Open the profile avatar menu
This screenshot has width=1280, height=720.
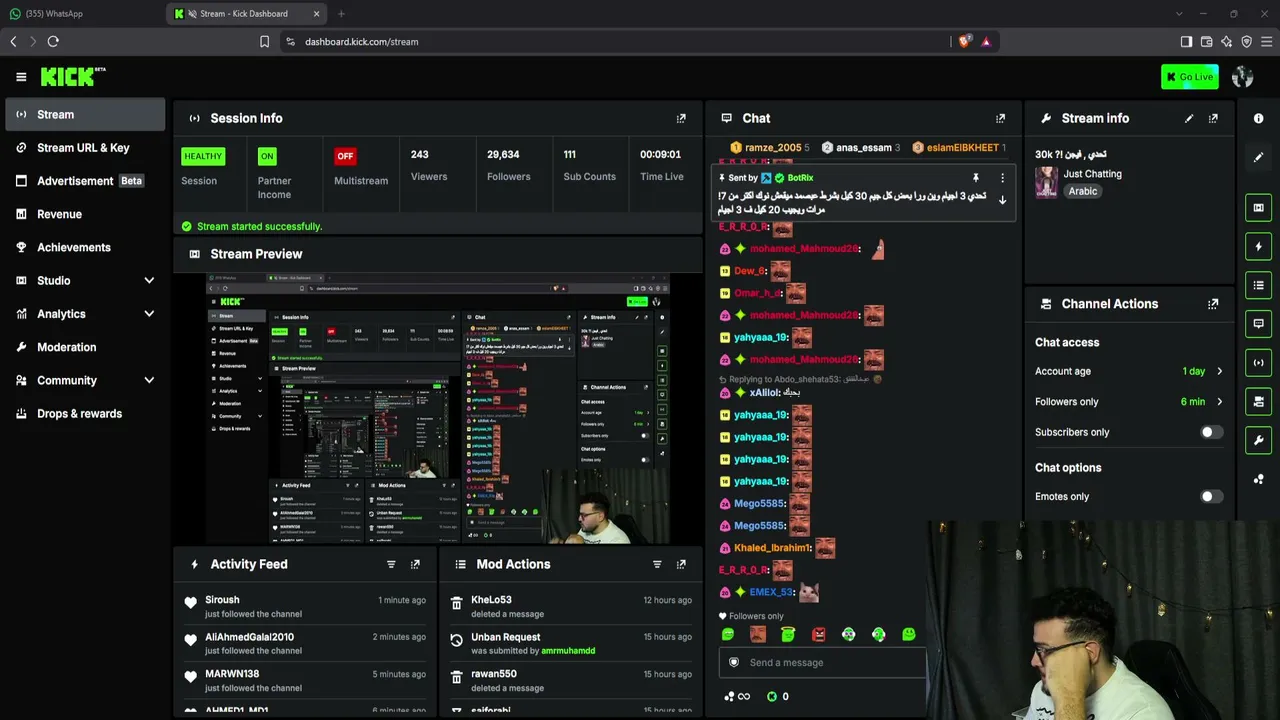(1243, 77)
